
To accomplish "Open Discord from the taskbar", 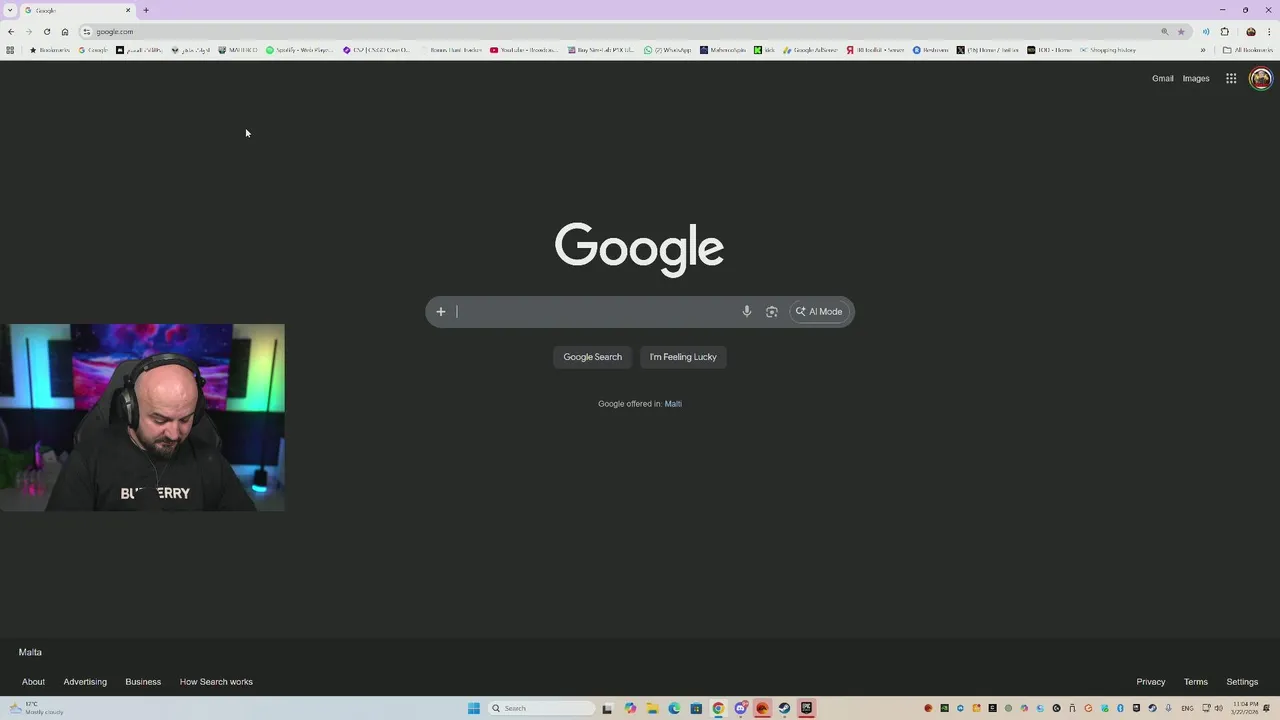I will point(740,708).
